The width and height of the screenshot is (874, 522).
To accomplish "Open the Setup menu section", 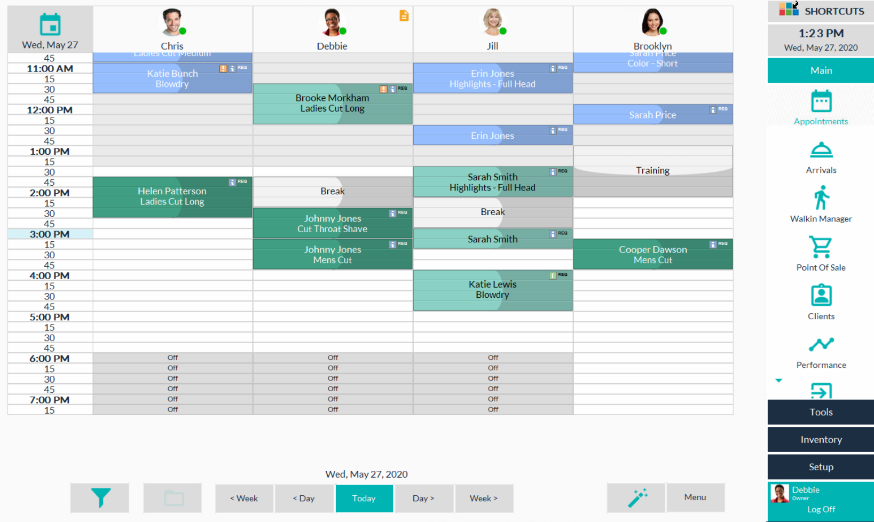I will 820,467.
